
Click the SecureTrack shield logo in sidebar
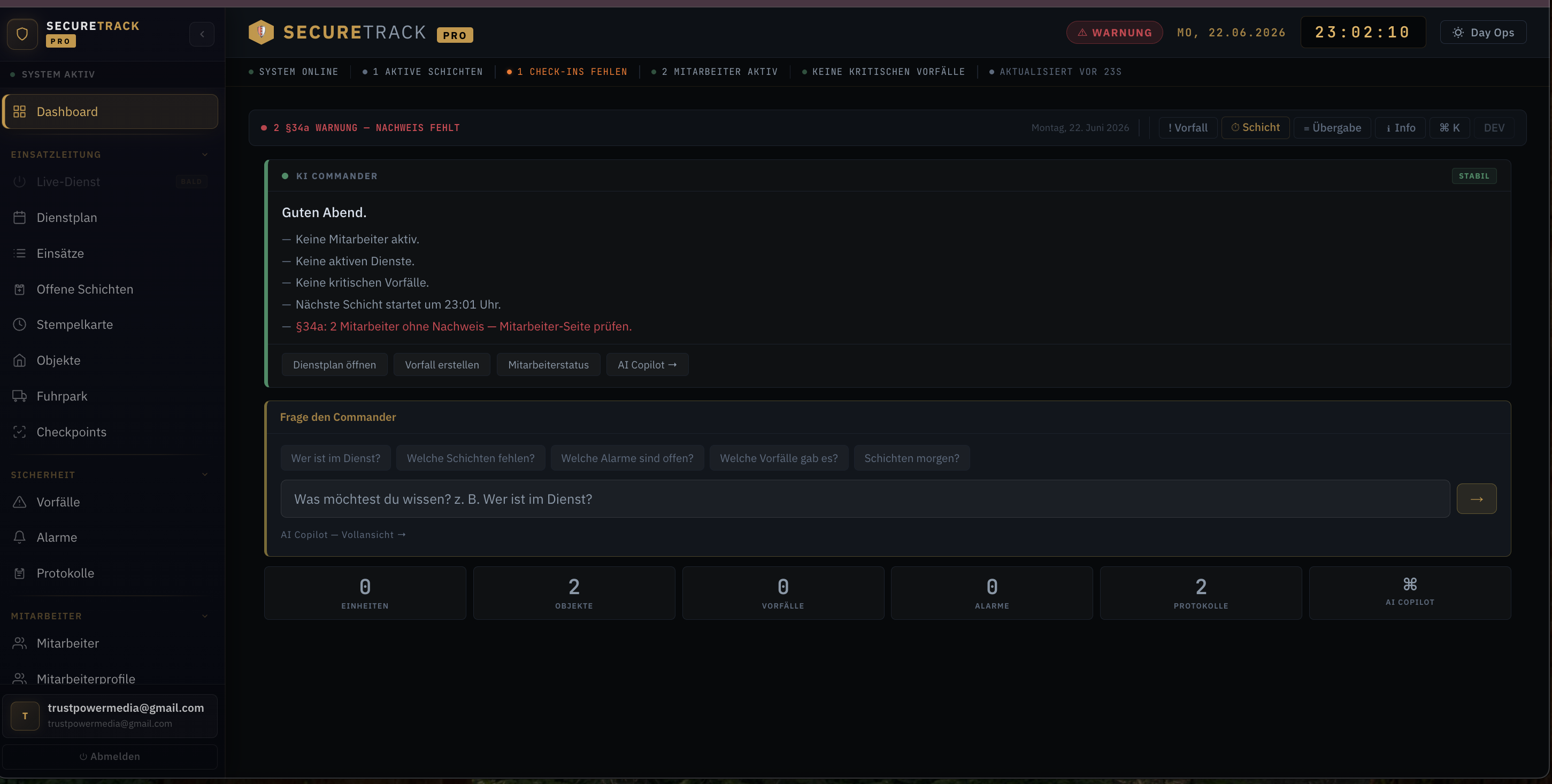coord(22,34)
